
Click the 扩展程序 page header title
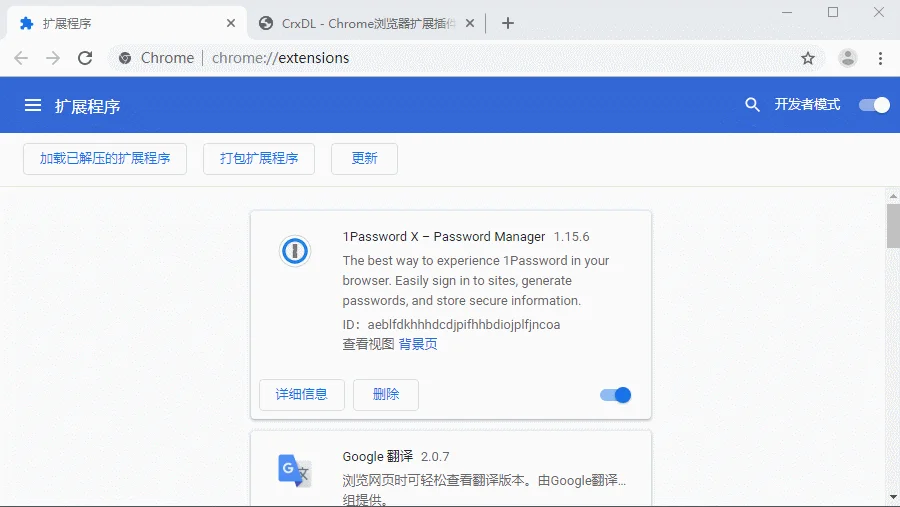[87, 106]
